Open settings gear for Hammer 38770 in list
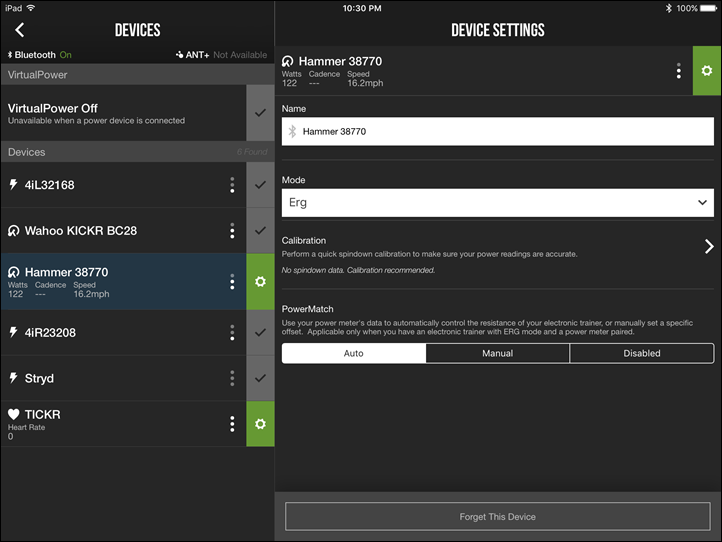 point(260,282)
